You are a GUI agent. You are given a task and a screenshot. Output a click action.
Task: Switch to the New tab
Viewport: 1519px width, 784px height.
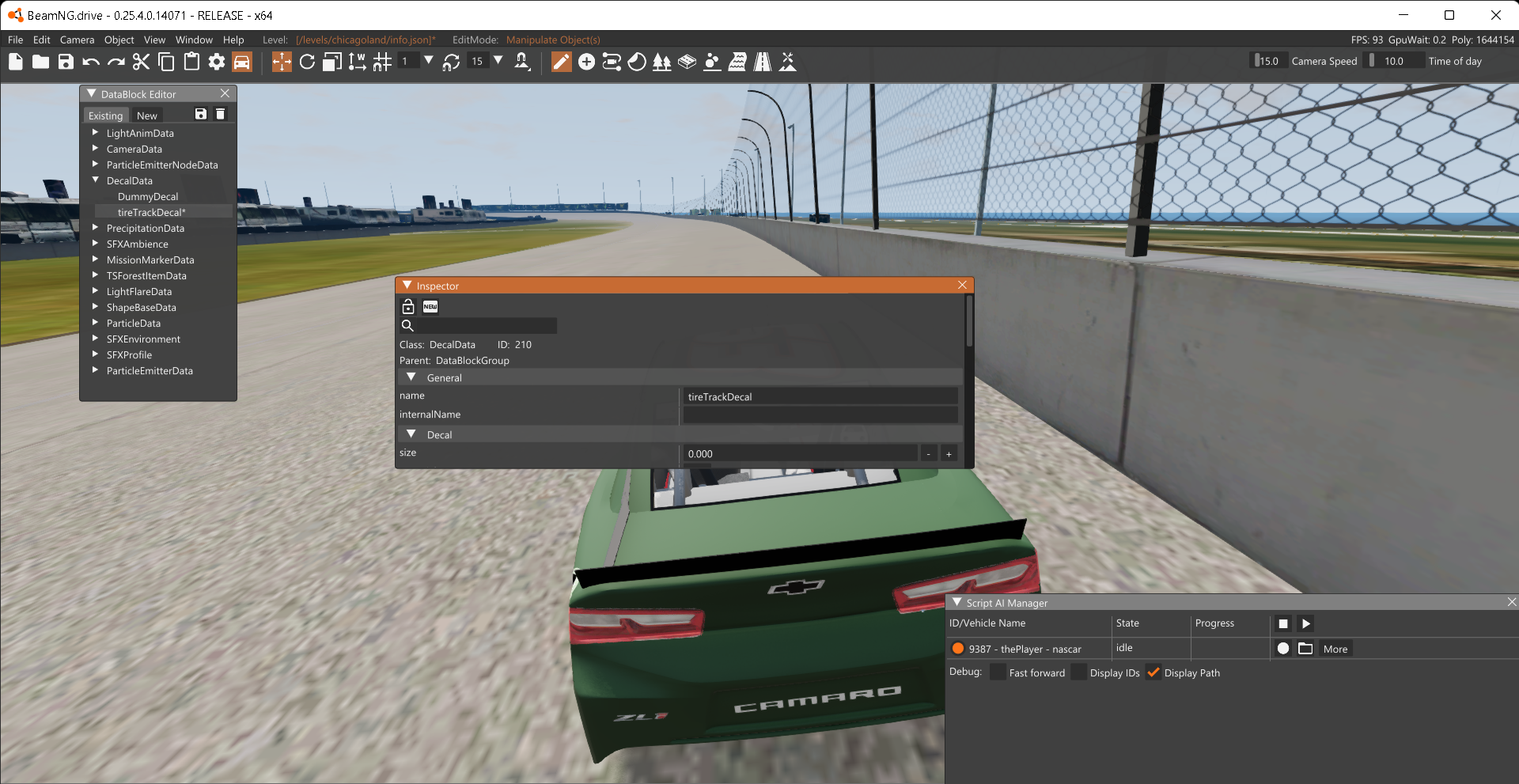[147, 116]
